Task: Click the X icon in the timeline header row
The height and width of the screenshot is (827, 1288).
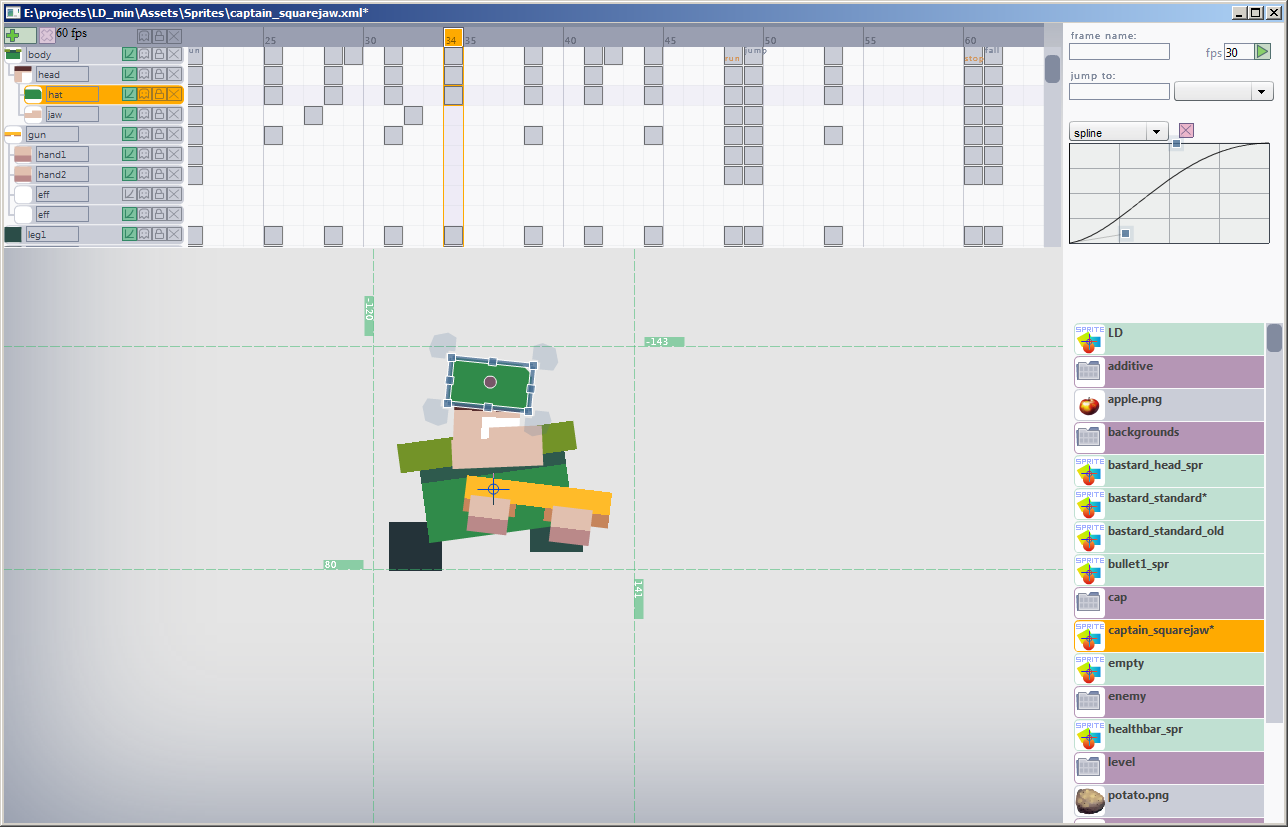Action: [x=174, y=36]
